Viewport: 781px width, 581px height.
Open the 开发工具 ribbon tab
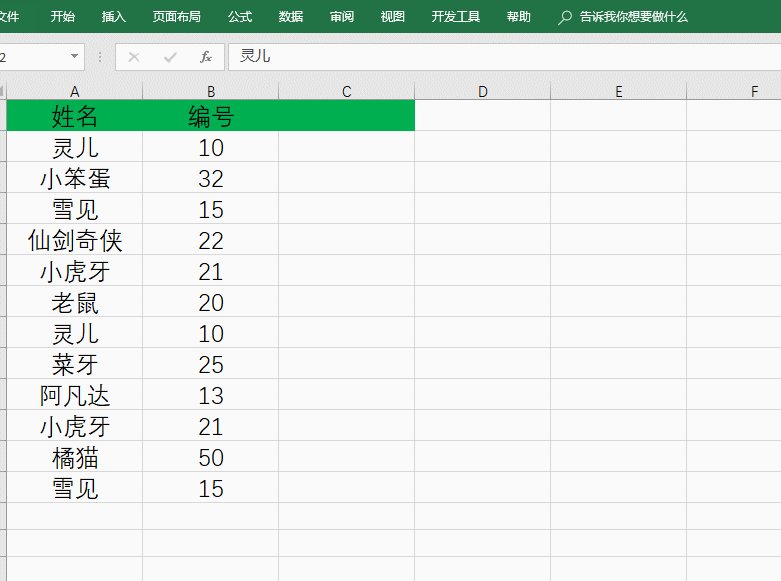(x=456, y=17)
